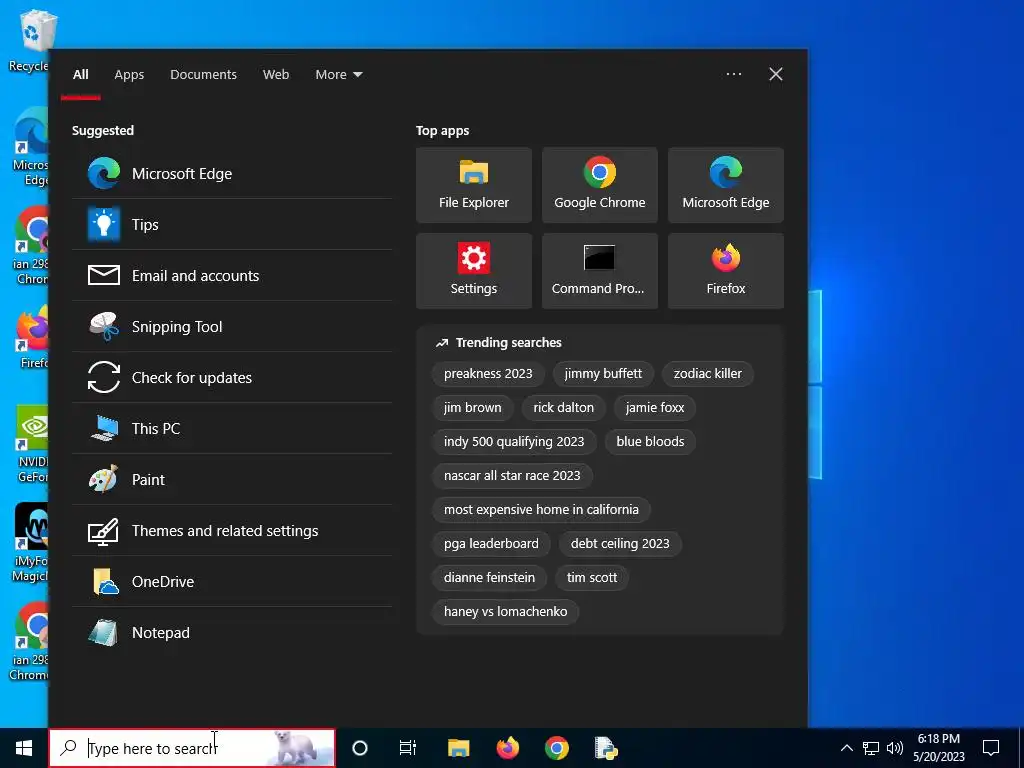Viewport: 1024px width, 768px height.
Task: Search trending tim scott
Action: point(592,577)
